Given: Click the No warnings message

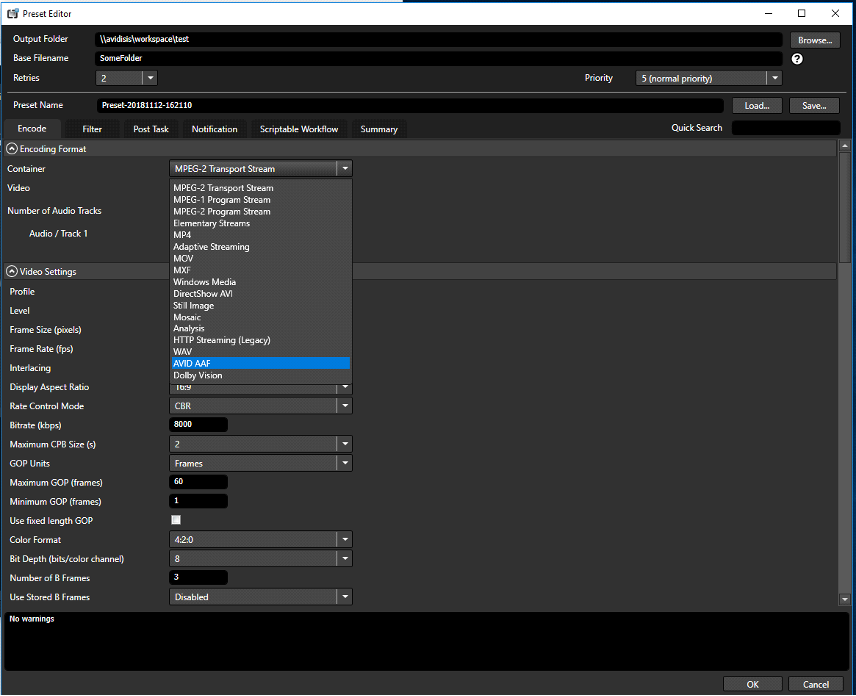Looking at the screenshot, I should 32,618.
